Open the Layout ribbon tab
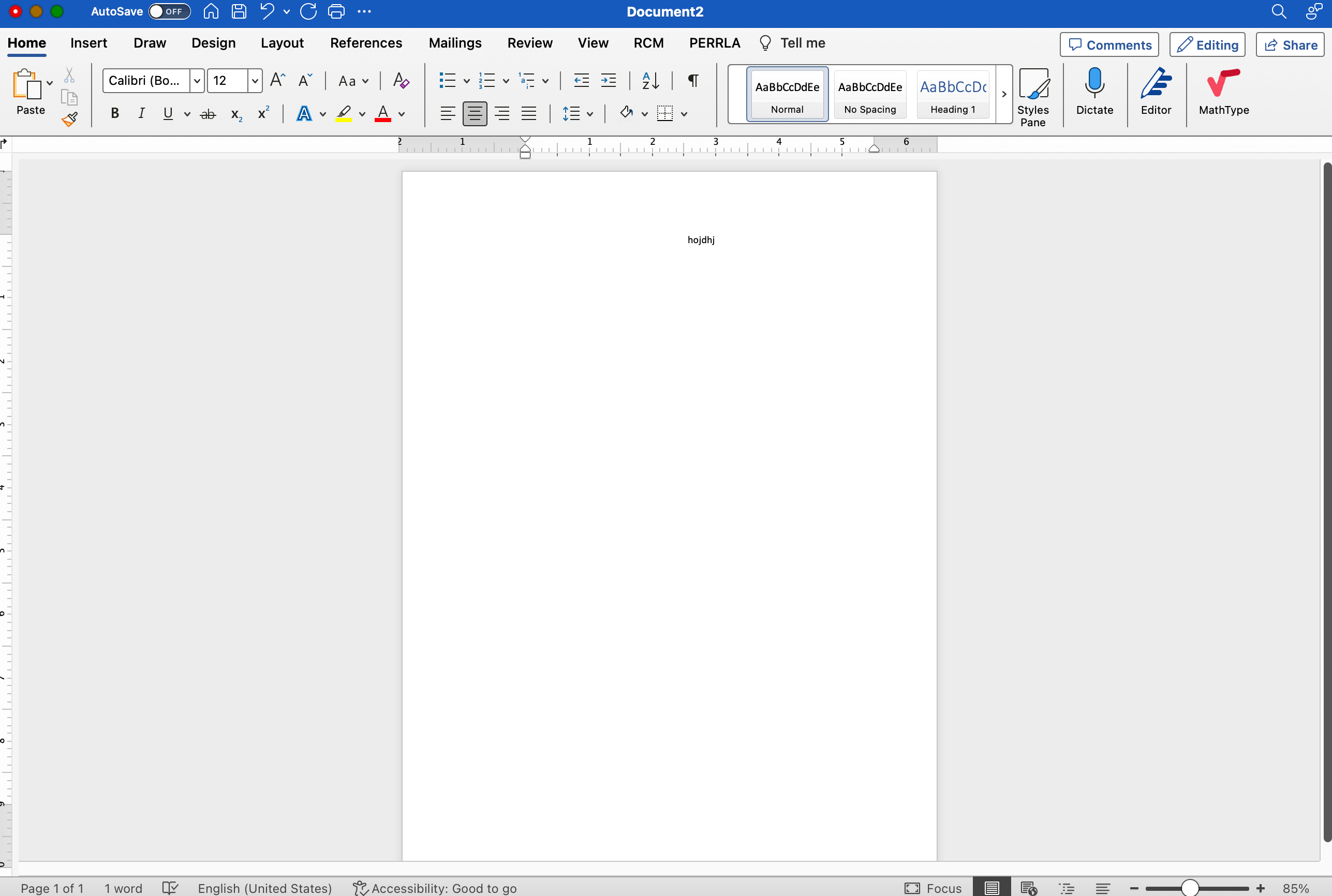 pos(282,43)
